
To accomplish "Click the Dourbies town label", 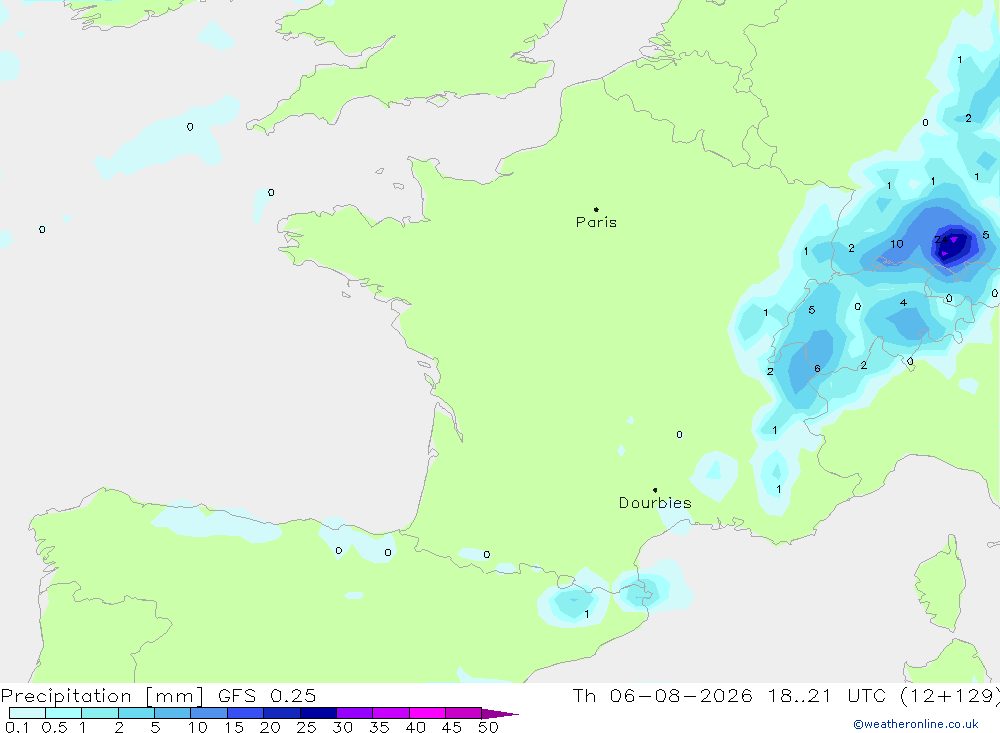I will click(x=655, y=503).
